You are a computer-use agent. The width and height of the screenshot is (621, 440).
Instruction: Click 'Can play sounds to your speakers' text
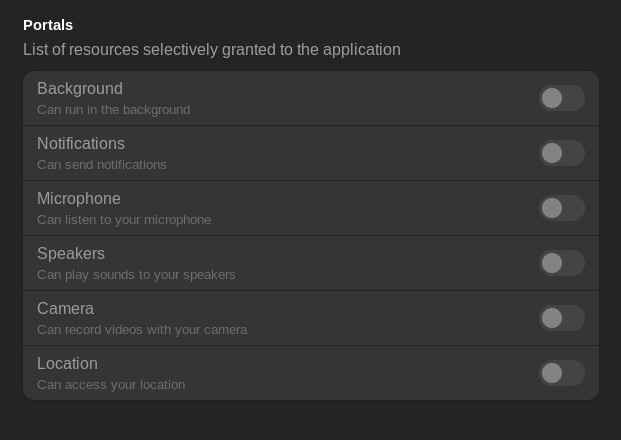click(136, 275)
